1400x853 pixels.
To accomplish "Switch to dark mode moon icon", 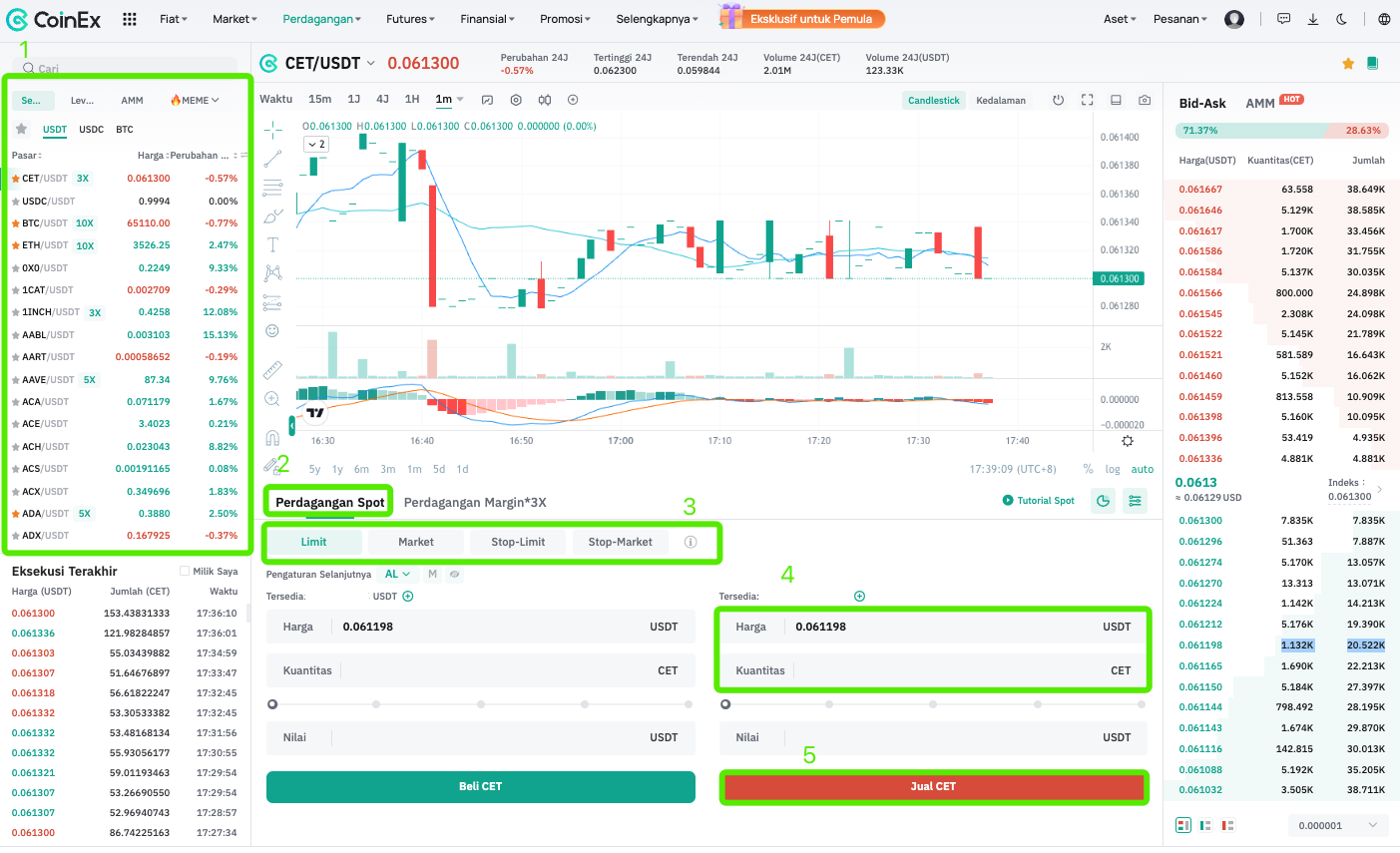I will coord(1342,19).
